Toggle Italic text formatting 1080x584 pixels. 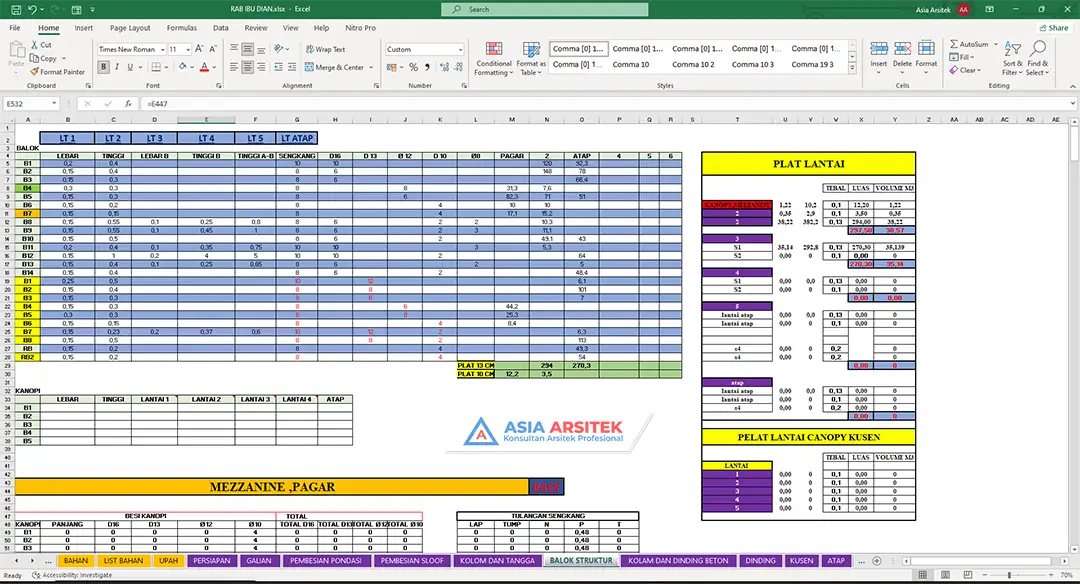tap(117, 67)
